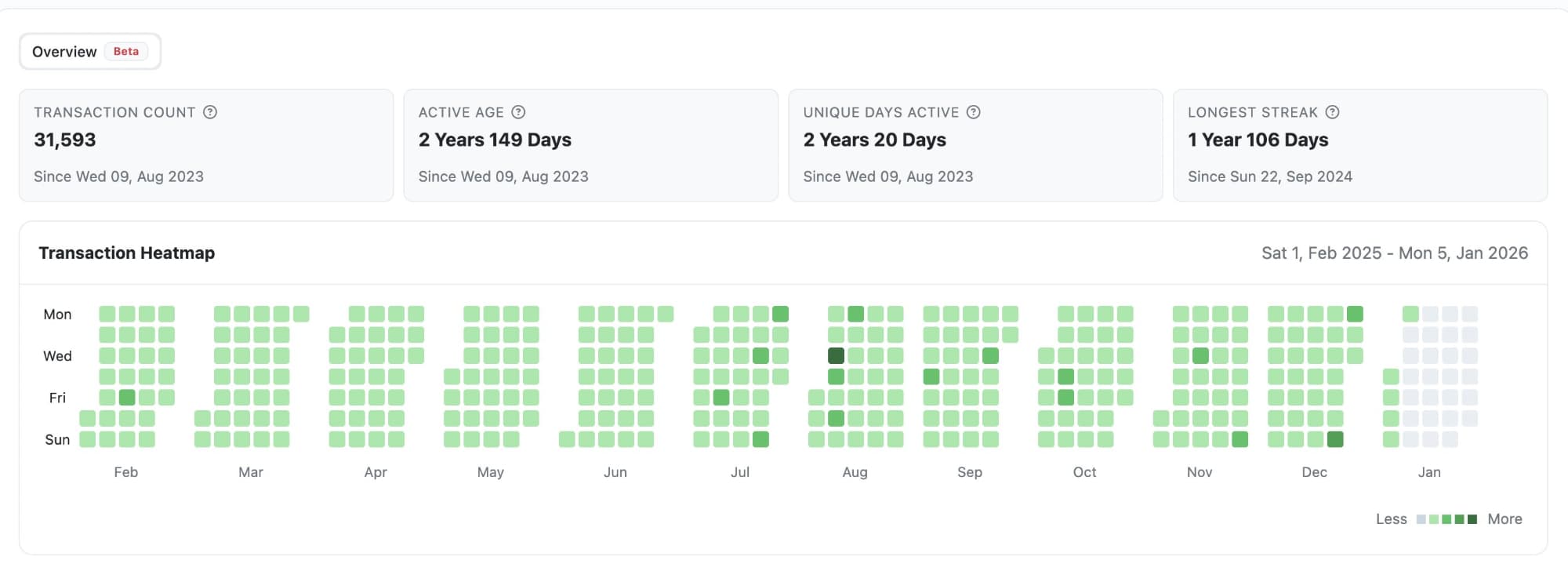
Task: Click the darker Friday cell in February
Action: coord(127,398)
